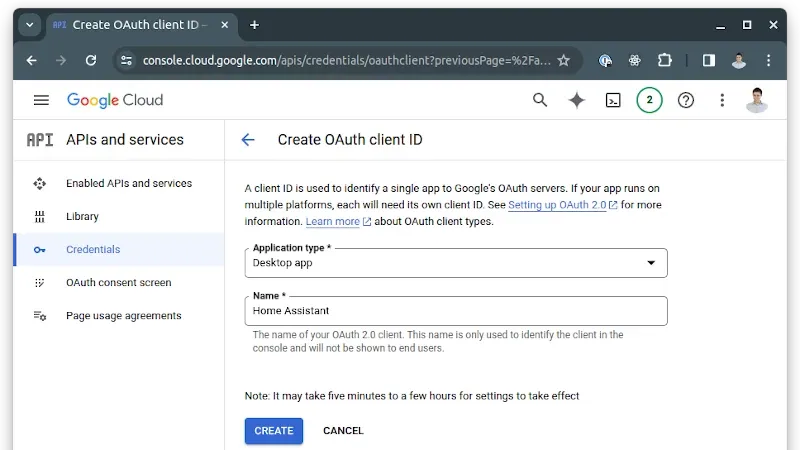Toggle the browser side panel icon
The image size is (800, 450).
click(709, 61)
